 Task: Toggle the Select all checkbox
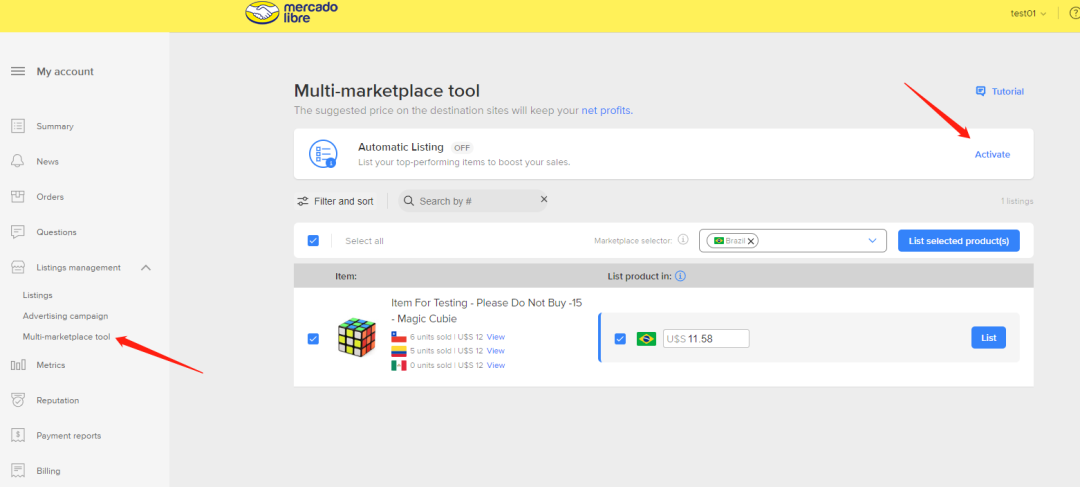313,240
